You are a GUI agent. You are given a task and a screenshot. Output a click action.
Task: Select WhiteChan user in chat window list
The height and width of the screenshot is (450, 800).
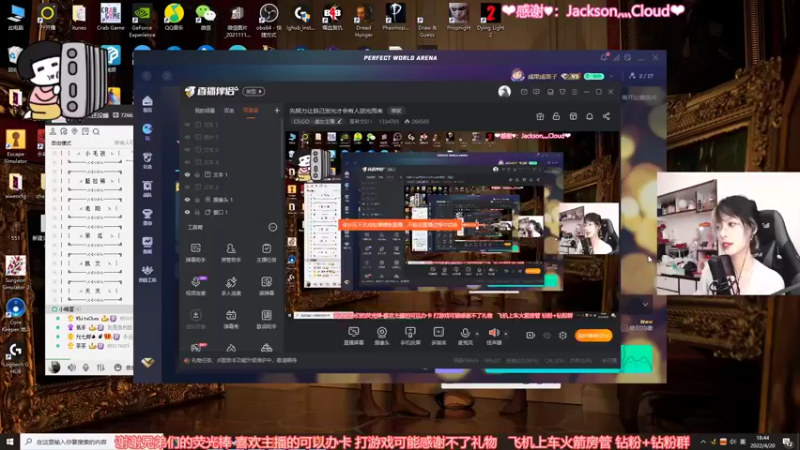click(x=87, y=318)
